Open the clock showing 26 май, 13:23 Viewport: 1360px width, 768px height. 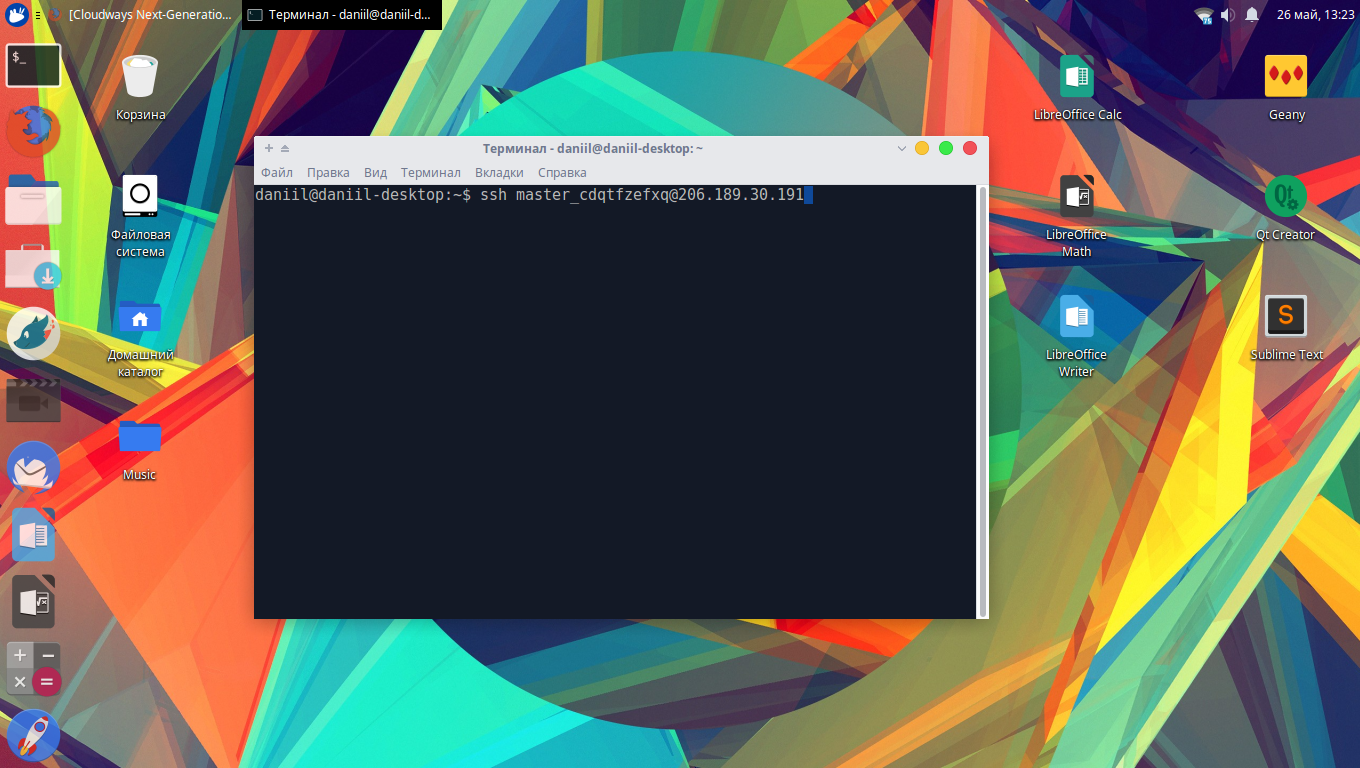tap(1315, 15)
